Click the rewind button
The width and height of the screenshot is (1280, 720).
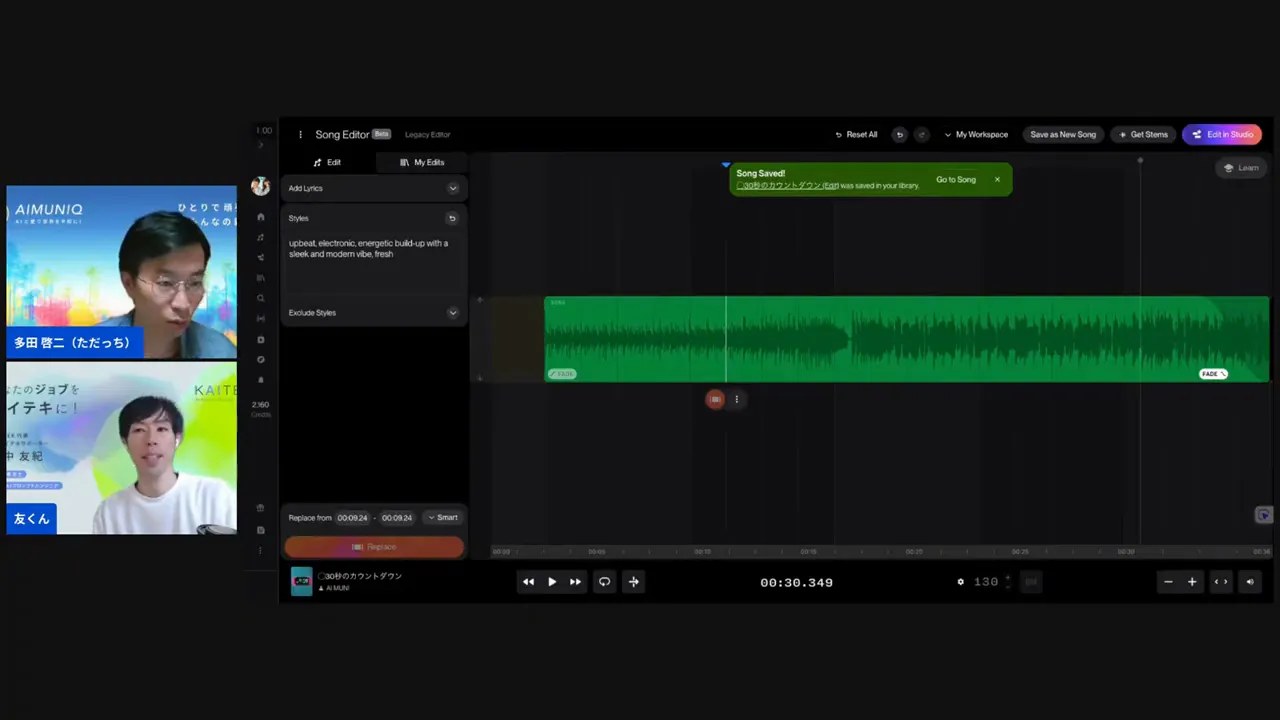(528, 582)
